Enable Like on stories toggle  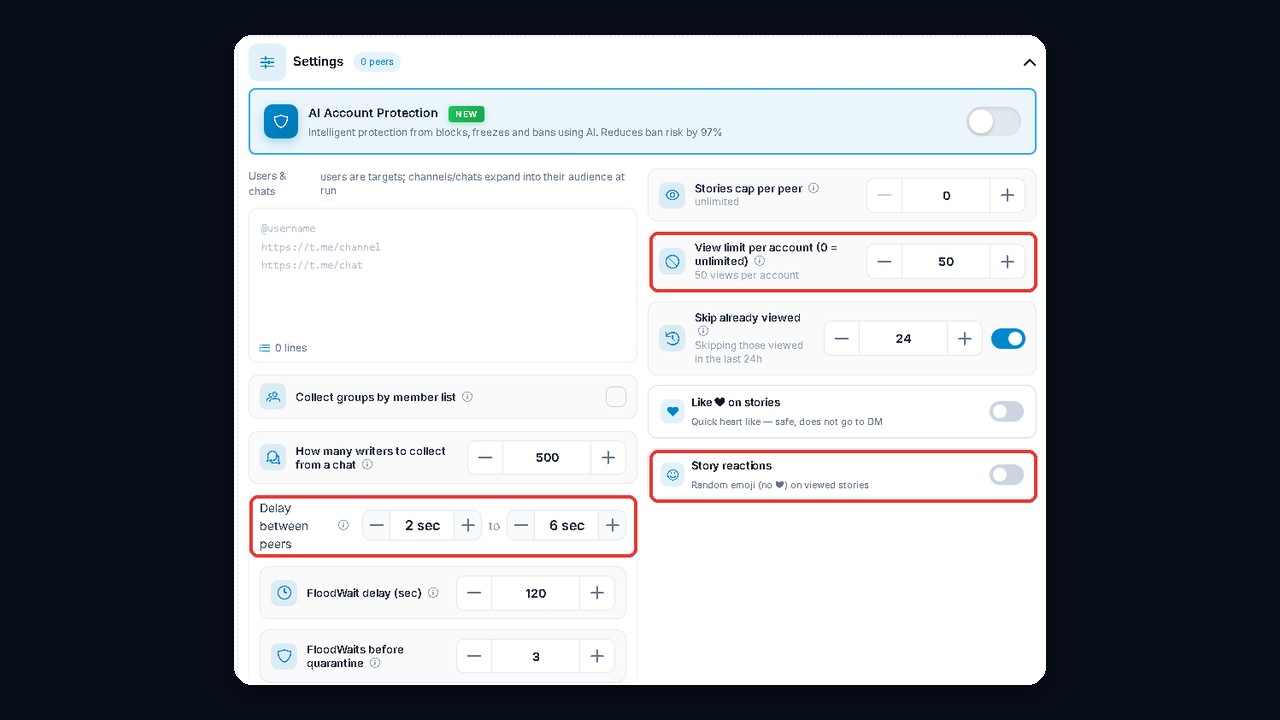pyautogui.click(x=1007, y=411)
